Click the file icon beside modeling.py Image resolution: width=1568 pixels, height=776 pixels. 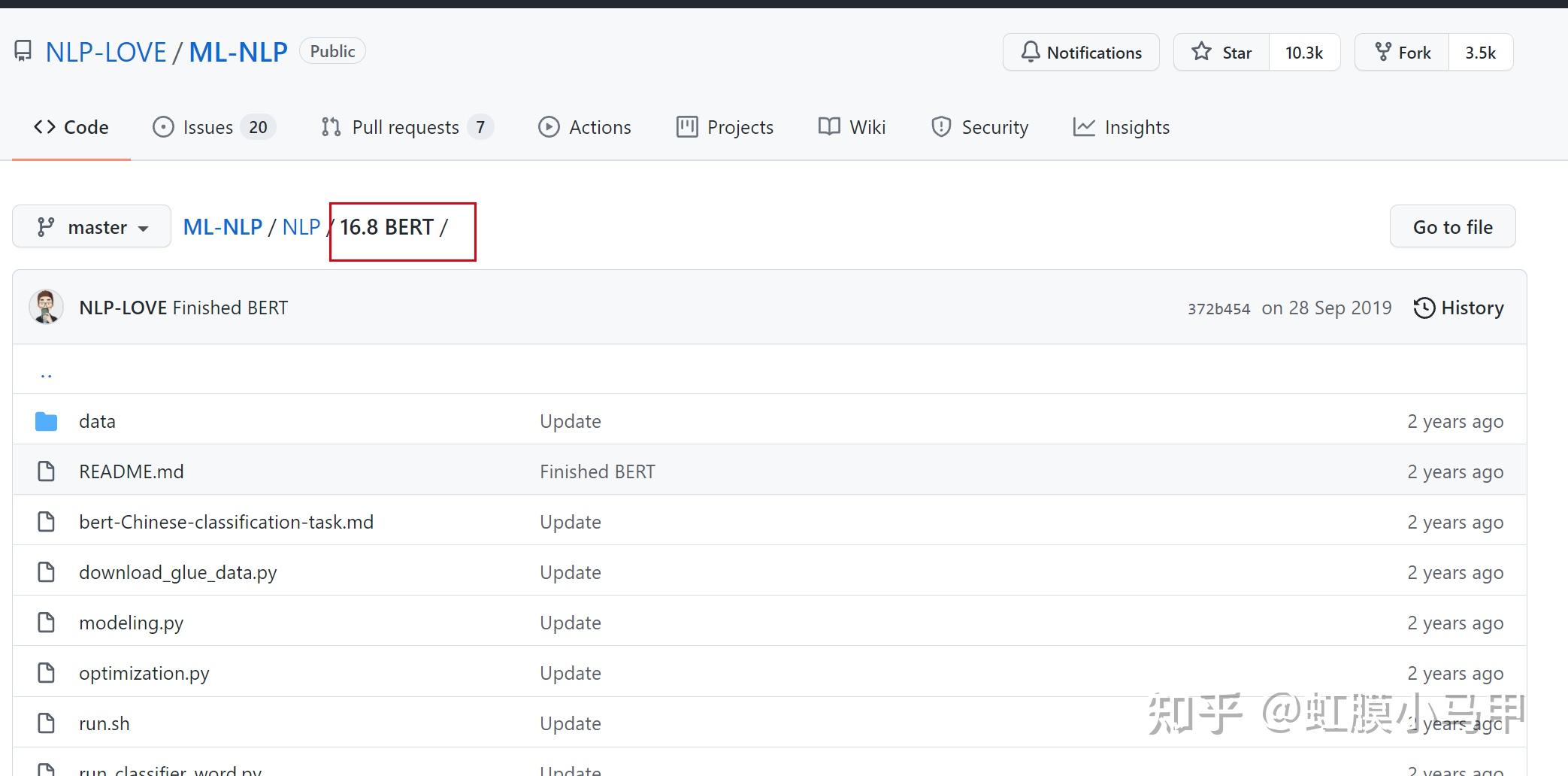46,623
